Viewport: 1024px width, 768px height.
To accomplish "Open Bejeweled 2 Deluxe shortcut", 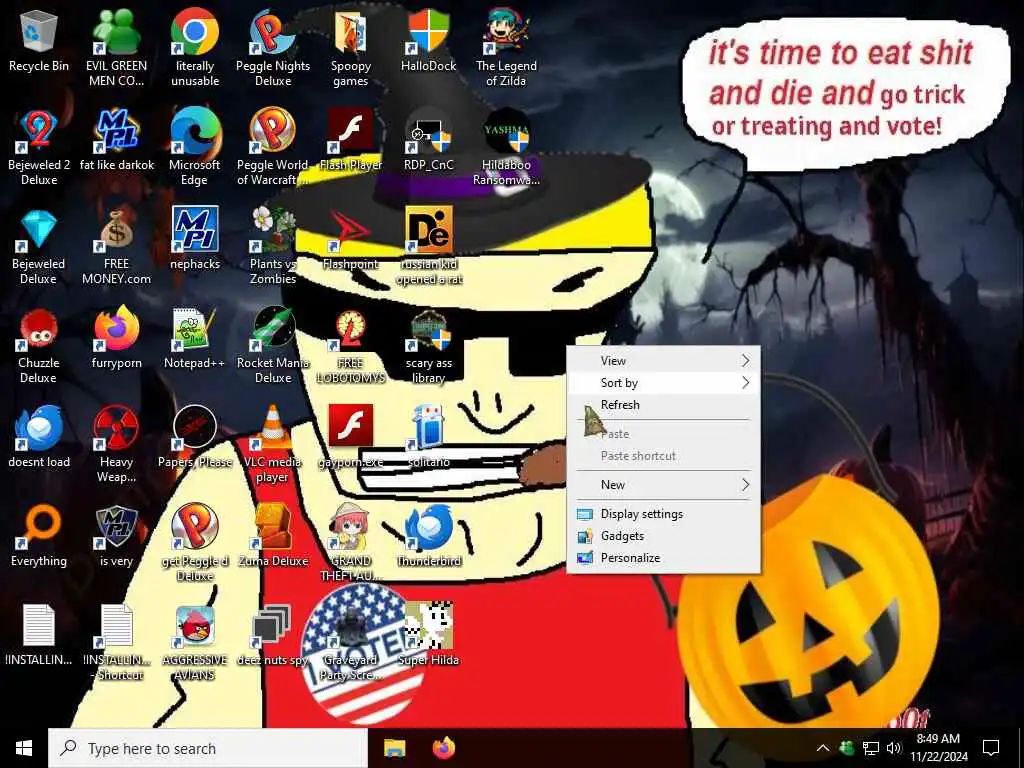I will 39,146.
